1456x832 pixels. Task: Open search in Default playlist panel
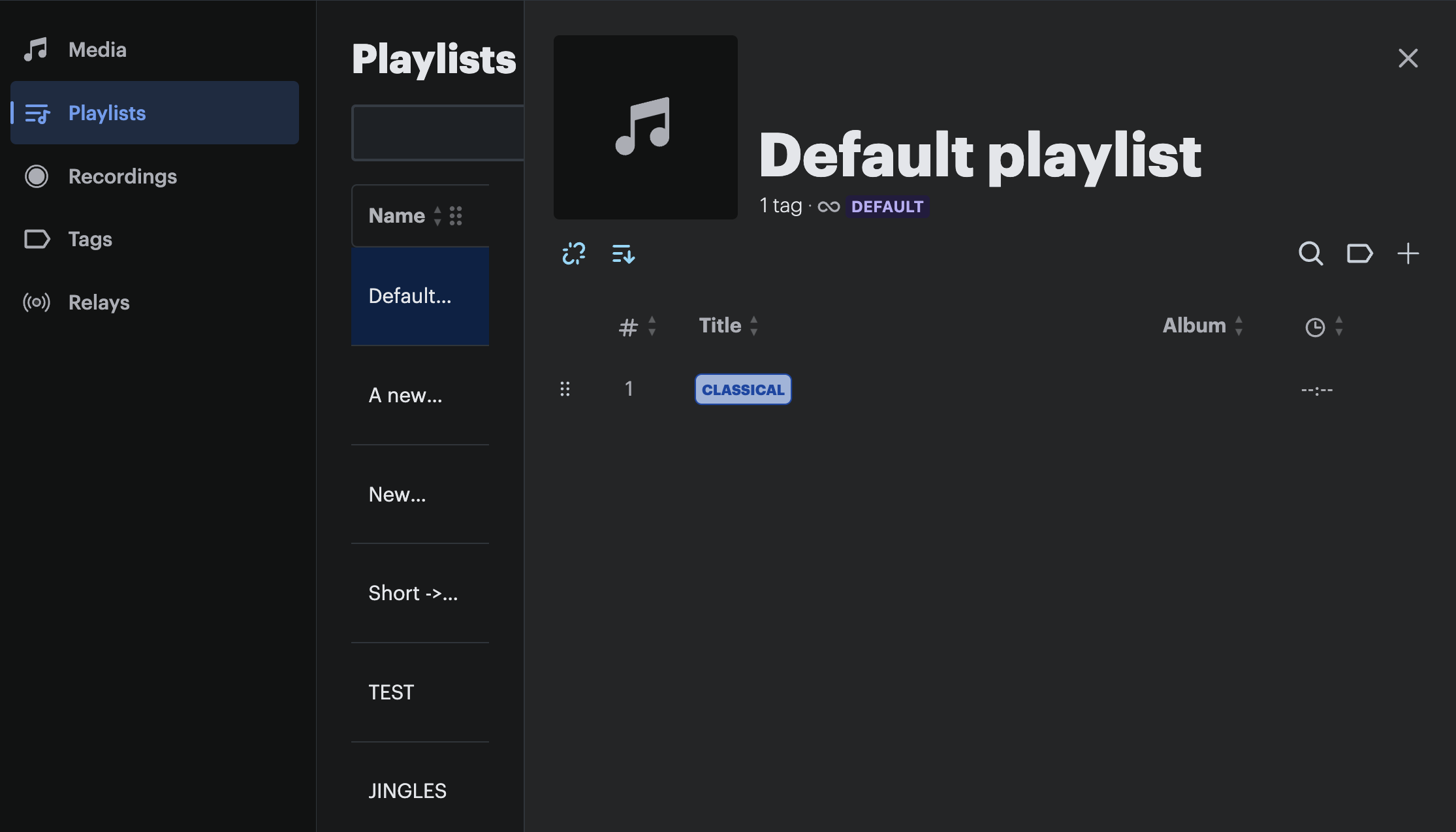[1310, 253]
